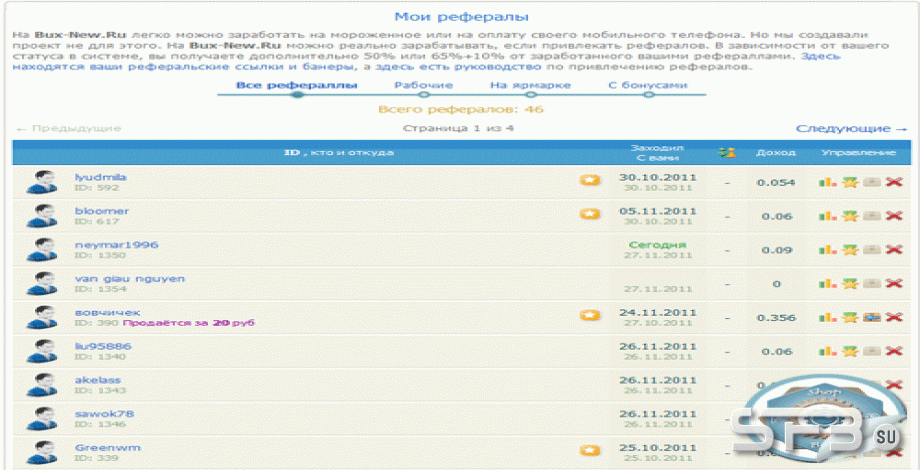Delete referral neymar1996 with red cross
920x470 pixels.
894,250
